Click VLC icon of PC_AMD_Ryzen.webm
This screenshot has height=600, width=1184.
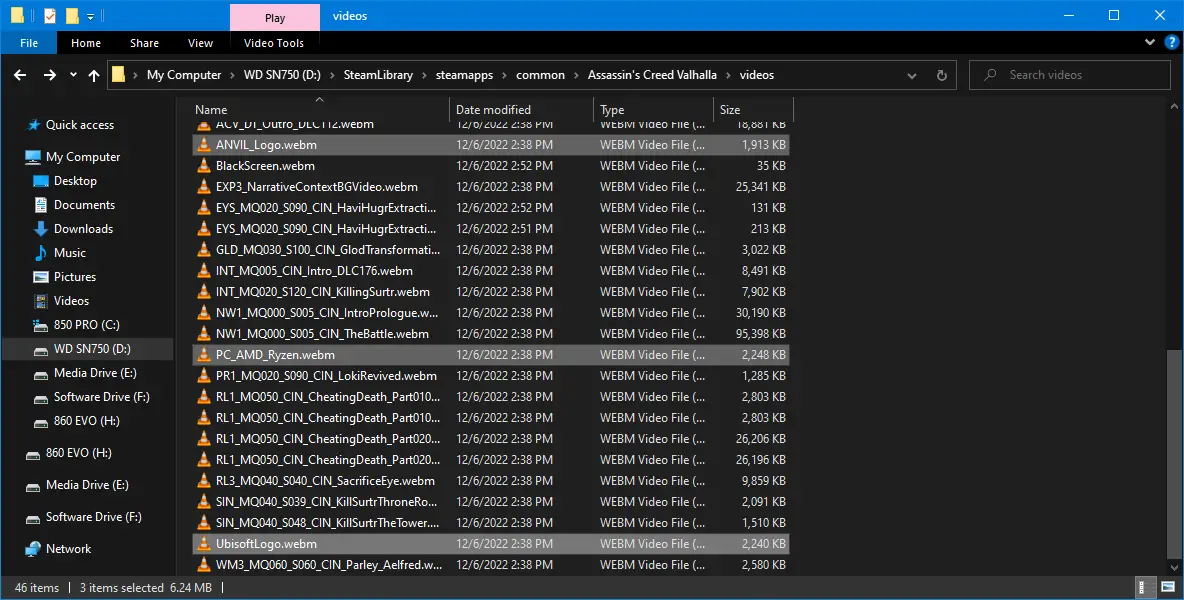click(x=203, y=355)
